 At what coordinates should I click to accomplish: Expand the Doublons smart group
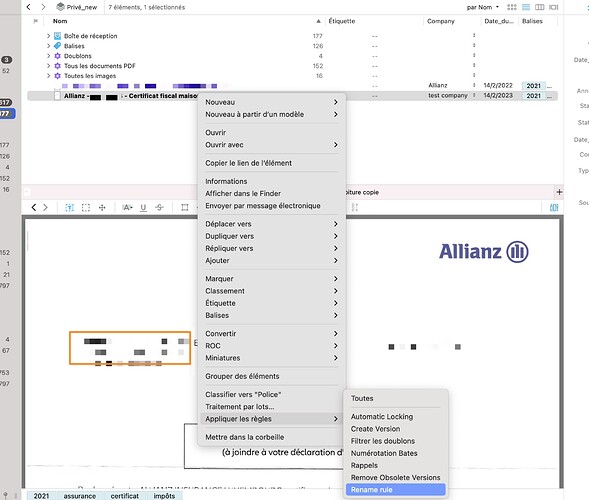point(48,56)
